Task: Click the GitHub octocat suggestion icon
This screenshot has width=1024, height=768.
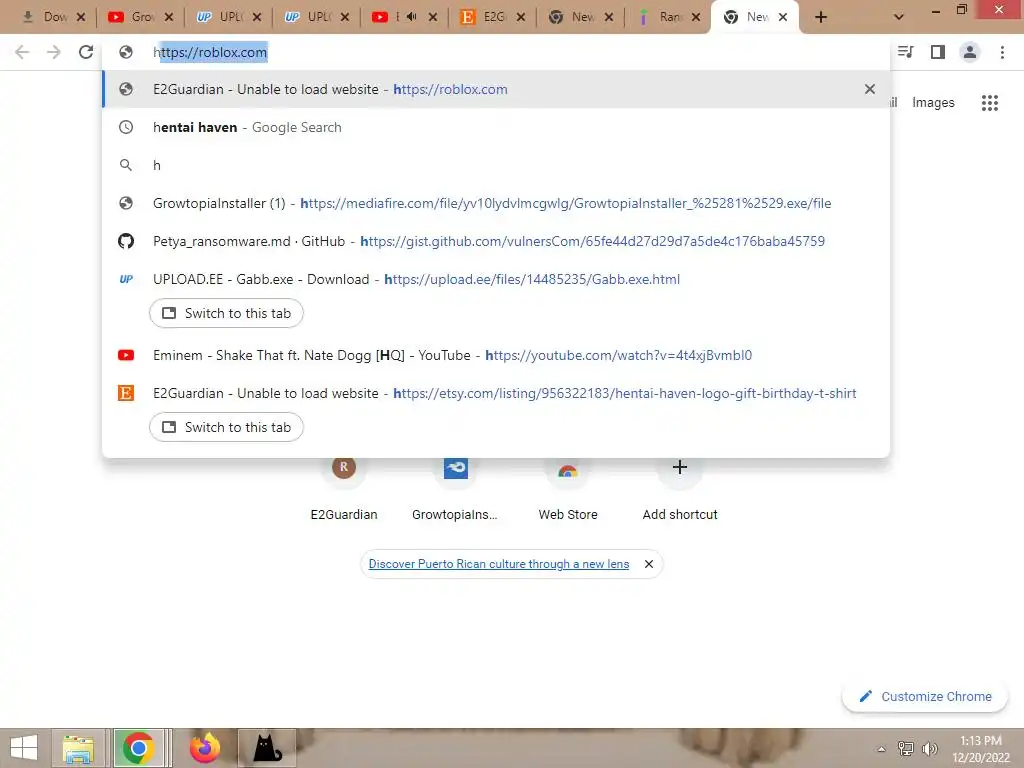Action: click(x=126, y=241)
